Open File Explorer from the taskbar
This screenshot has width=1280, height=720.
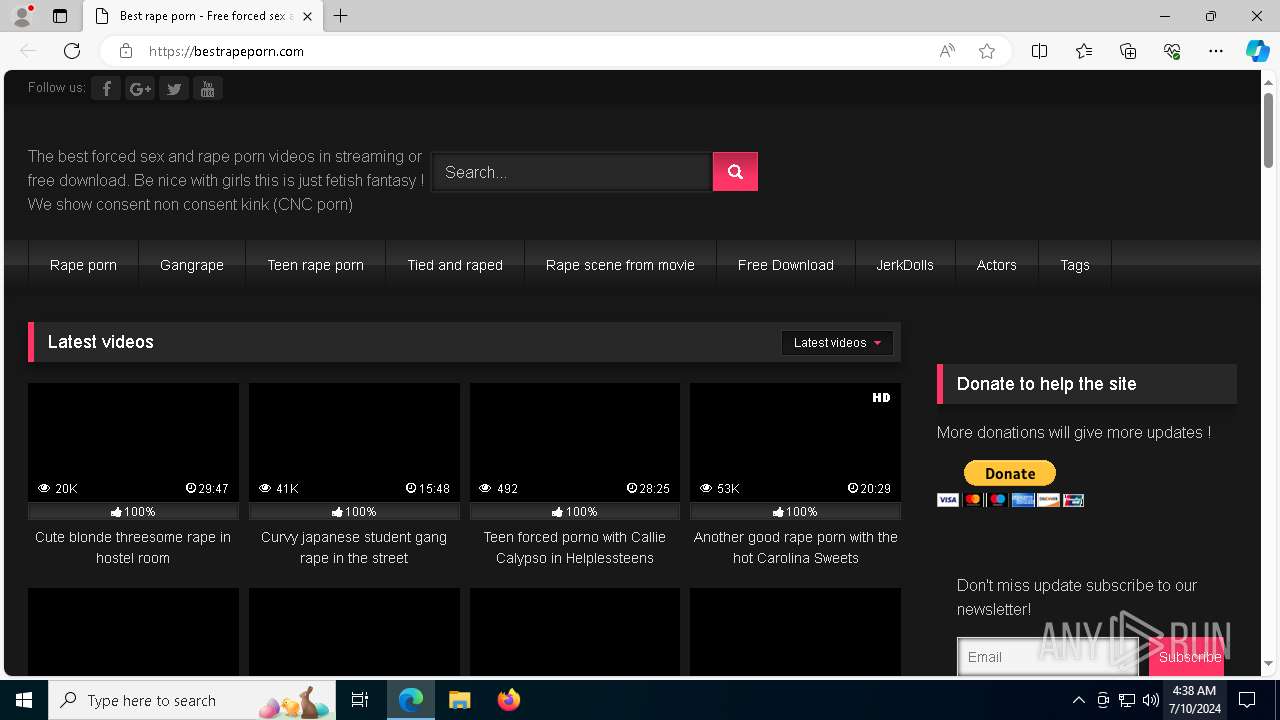(x=459, y=700)
